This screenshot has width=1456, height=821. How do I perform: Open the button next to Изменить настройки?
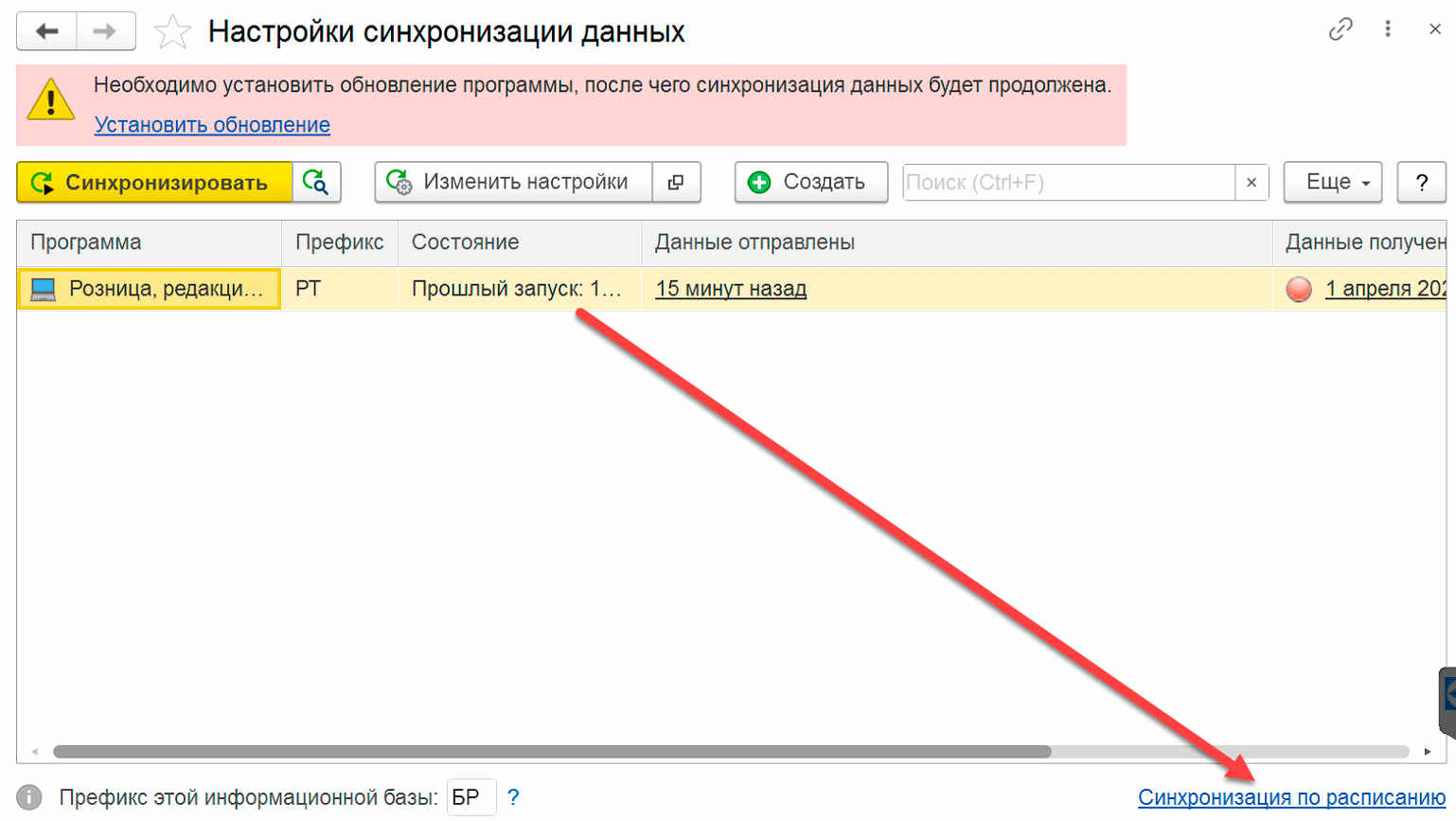pos(676,183)
